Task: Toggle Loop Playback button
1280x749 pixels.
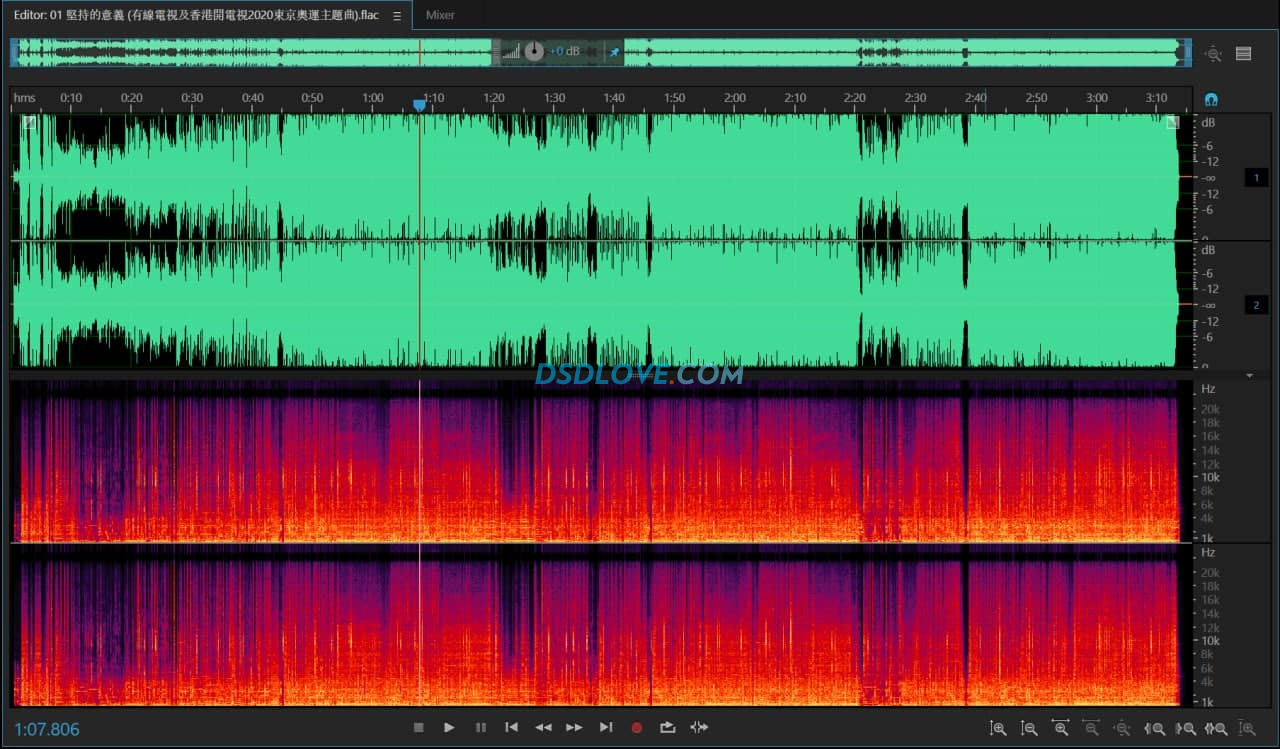Action: [667, 728]
